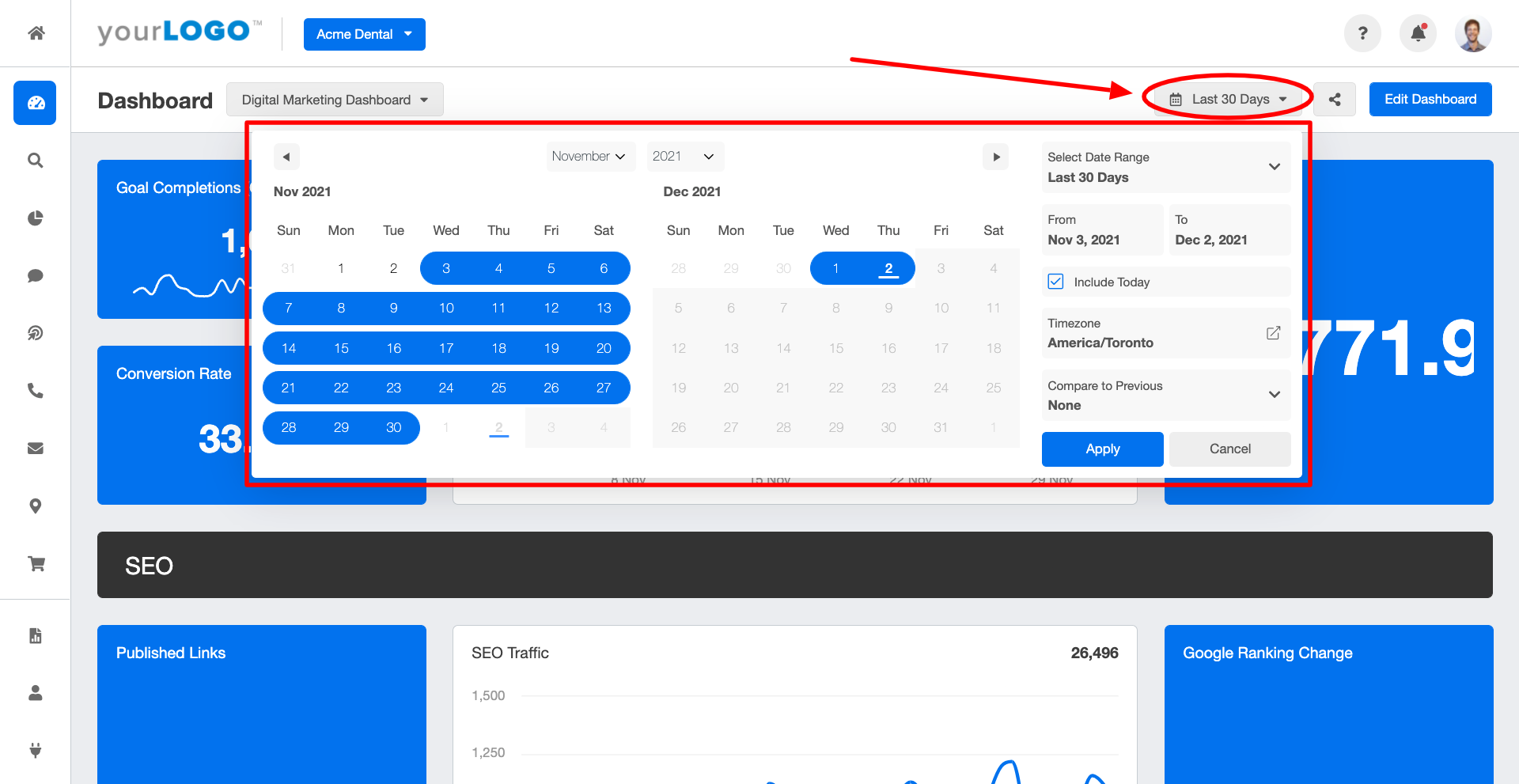Image resolution: width=1519 pixels, height=784 pixels.
Task: Open the pie chart analytics sidebar icon
Action: click(36, 218)
